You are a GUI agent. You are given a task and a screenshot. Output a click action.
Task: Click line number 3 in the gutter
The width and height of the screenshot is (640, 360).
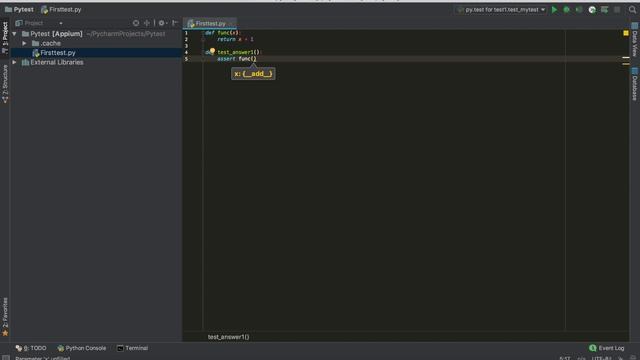pyautogui.click(x=186, y=46)
